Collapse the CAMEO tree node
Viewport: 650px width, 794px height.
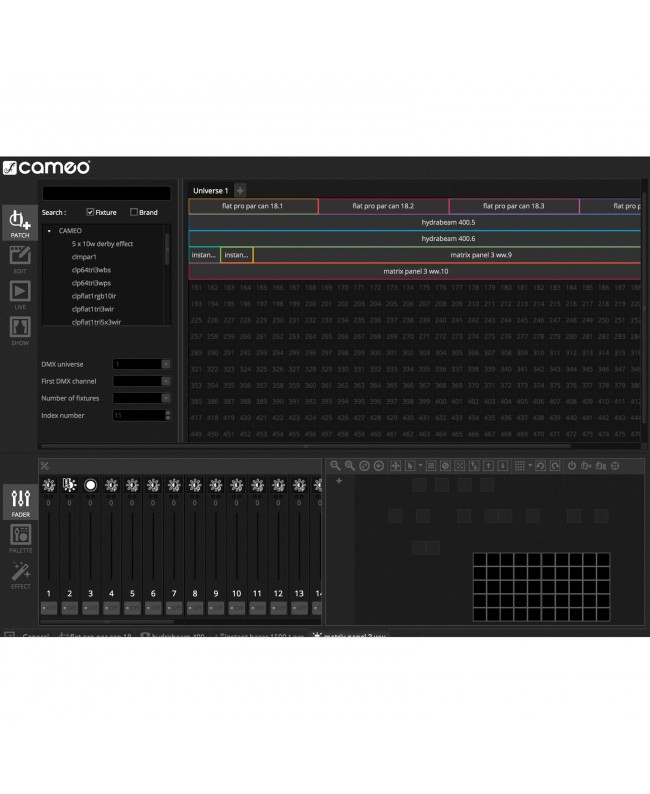click(49, 231)
